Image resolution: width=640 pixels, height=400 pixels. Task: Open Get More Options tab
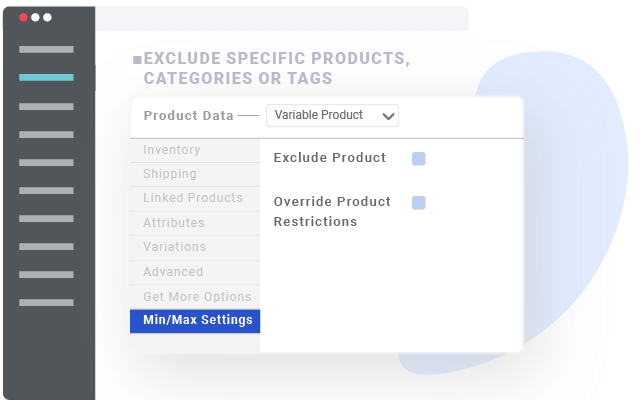click(197, 297)
